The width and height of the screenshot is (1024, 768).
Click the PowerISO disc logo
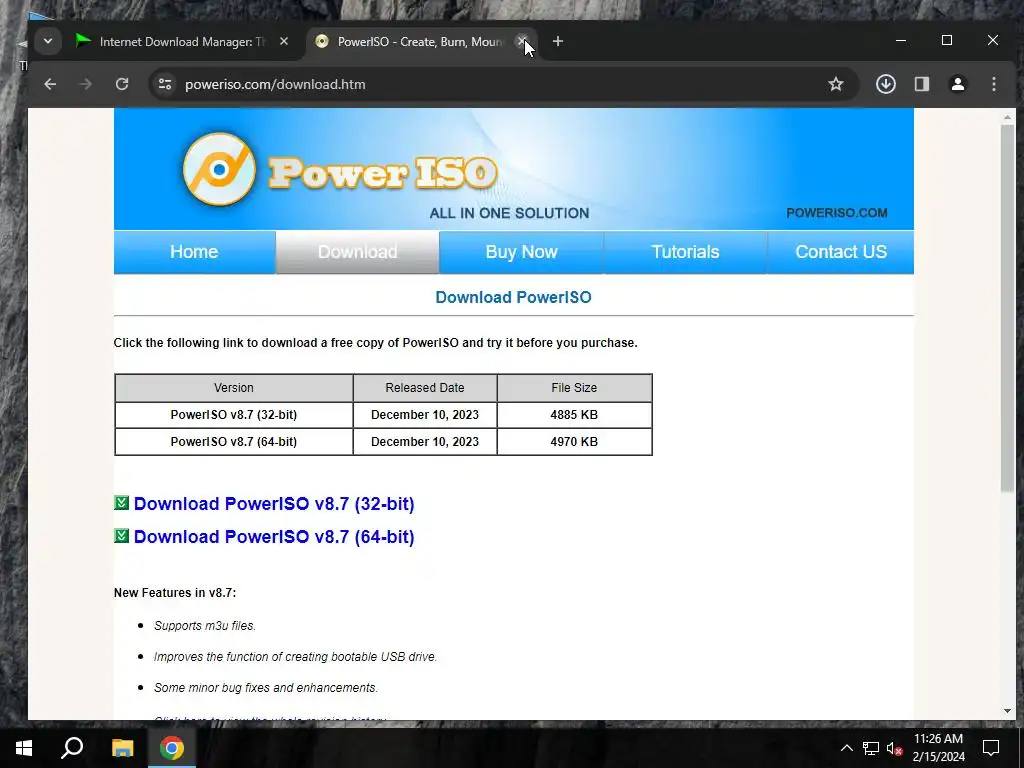pos(219,170)
